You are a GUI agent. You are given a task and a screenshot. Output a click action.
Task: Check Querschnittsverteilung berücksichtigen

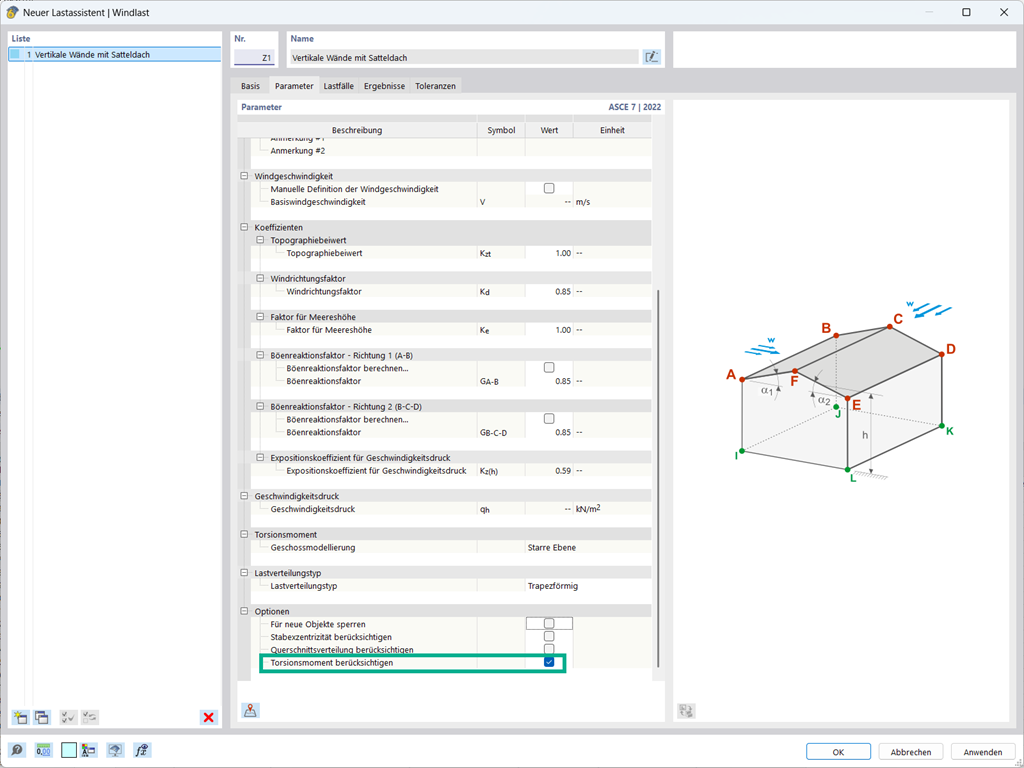click(x=549, y=649)
